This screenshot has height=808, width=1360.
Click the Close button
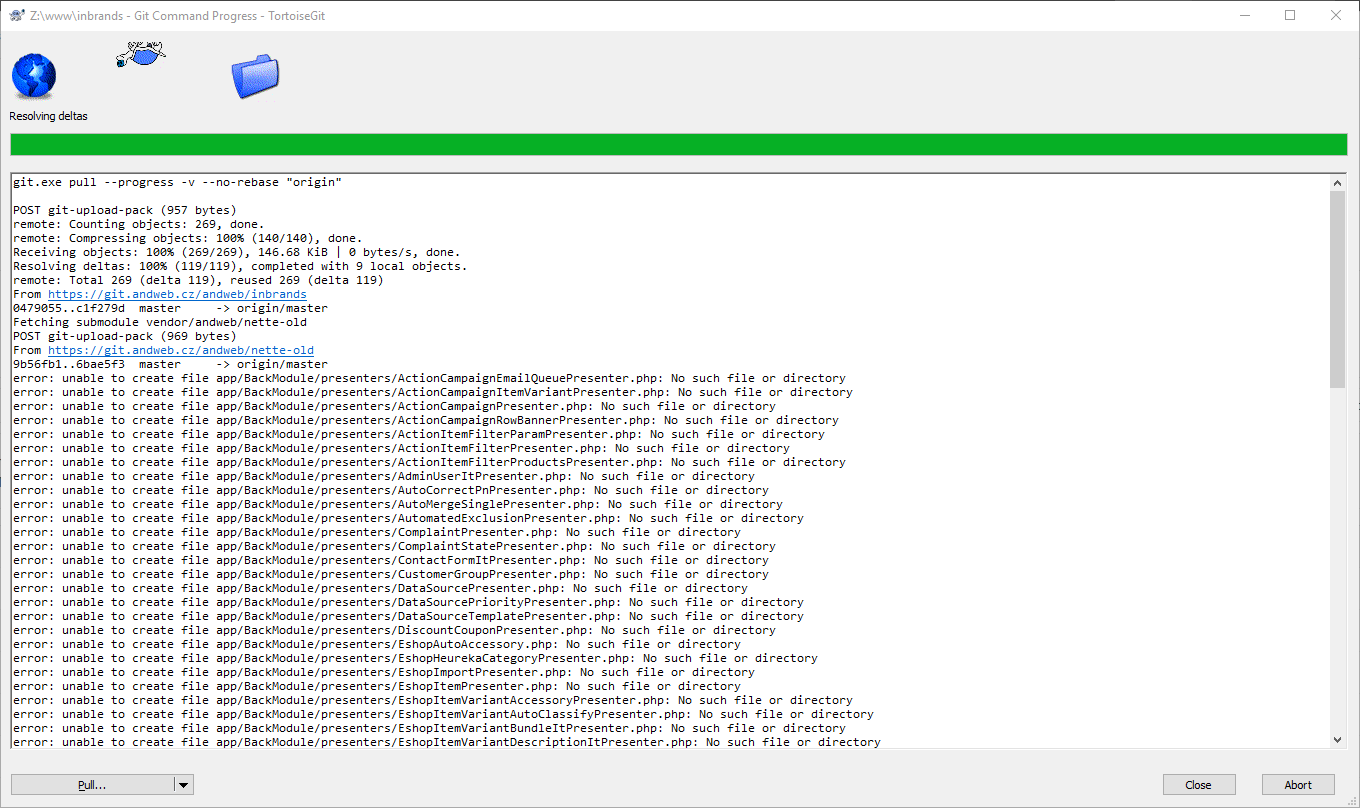click(x=1199, y=785)
